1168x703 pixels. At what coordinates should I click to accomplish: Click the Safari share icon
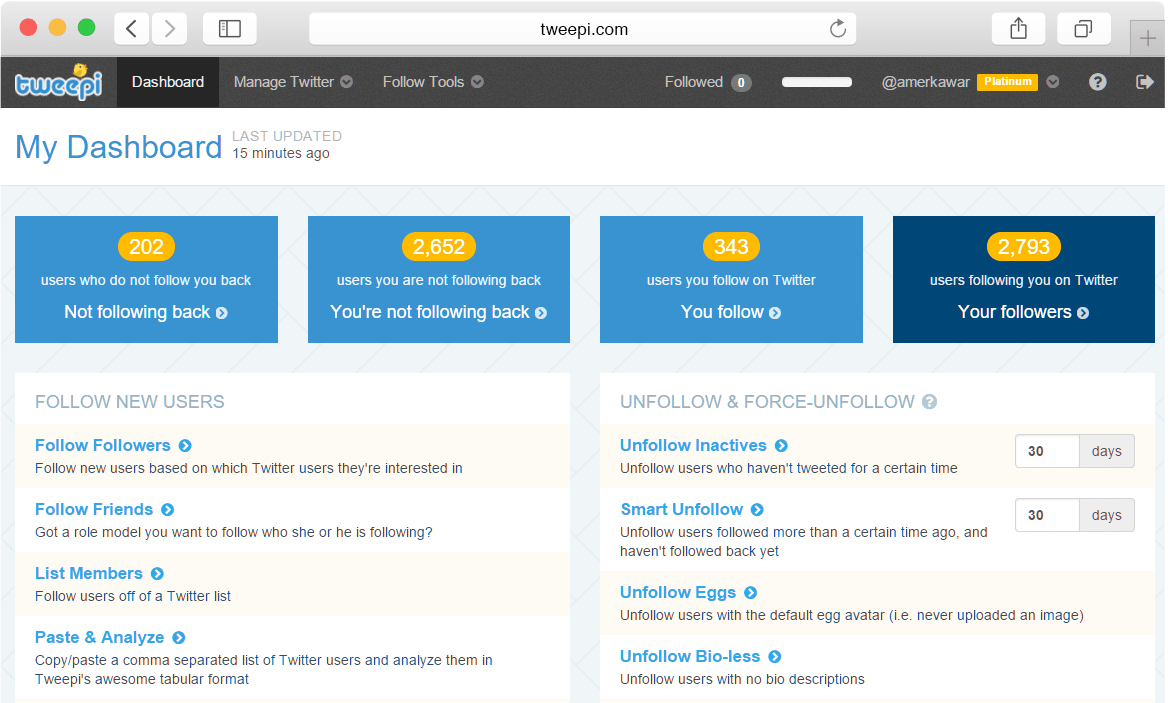pyautogui.click(x=1018, y=29)
